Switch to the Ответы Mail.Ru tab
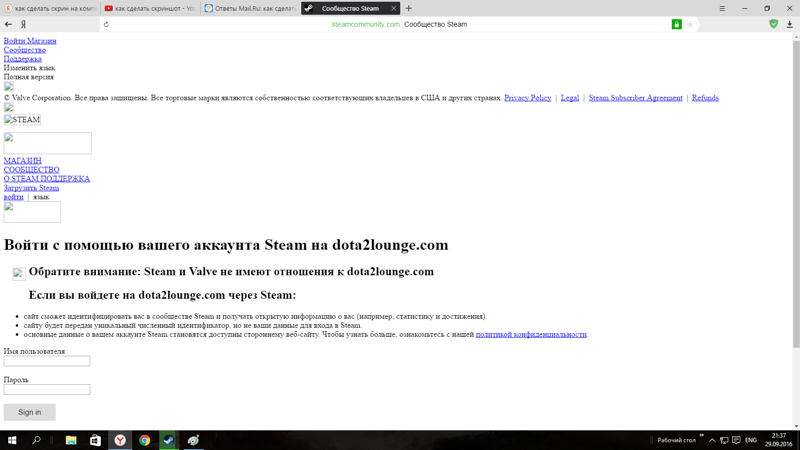 pos(251,8)
